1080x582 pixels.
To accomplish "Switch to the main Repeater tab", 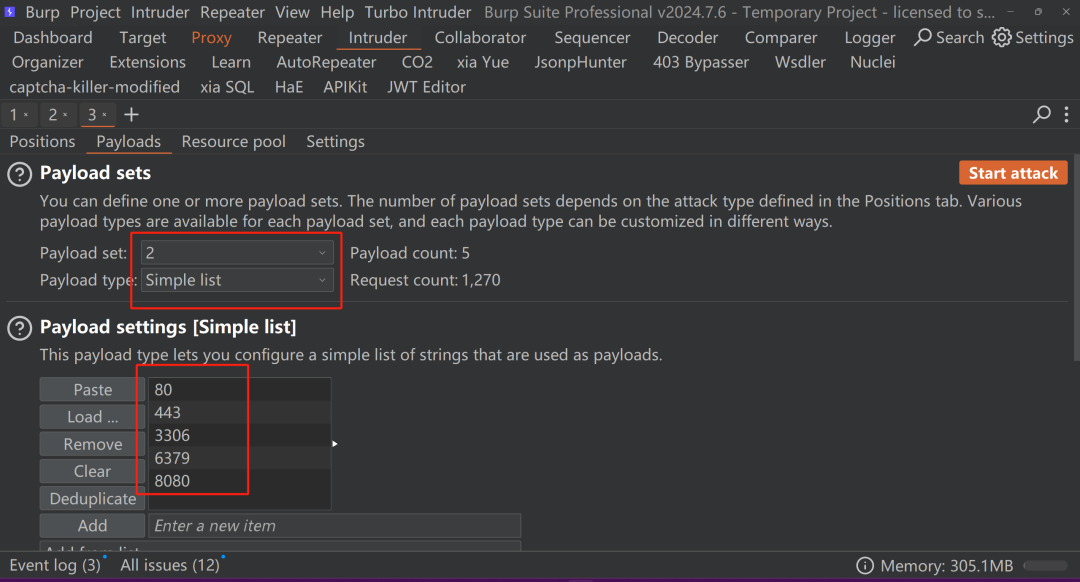I will coord(290,38).
